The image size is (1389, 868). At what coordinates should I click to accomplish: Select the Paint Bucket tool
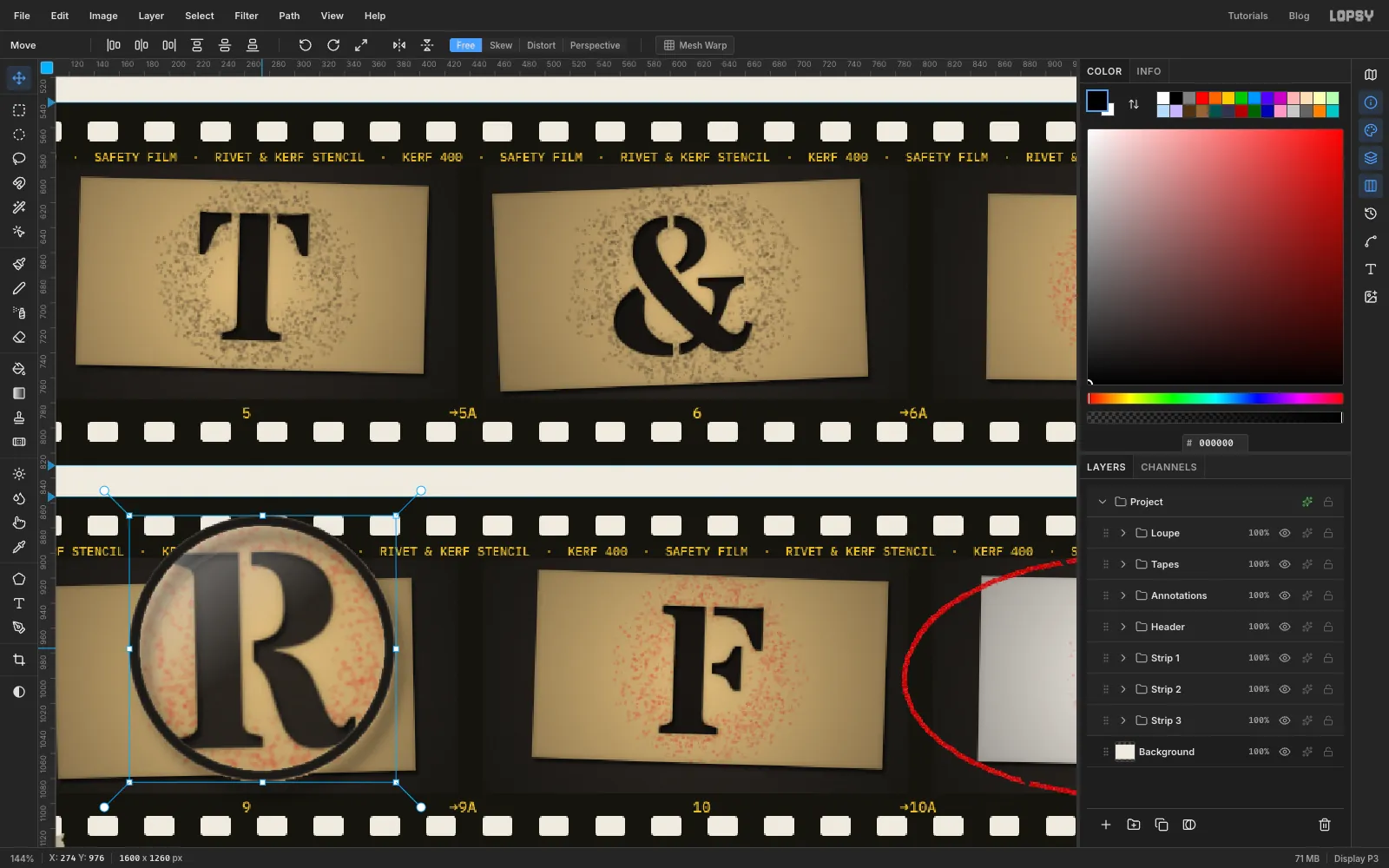click(18, 369)
